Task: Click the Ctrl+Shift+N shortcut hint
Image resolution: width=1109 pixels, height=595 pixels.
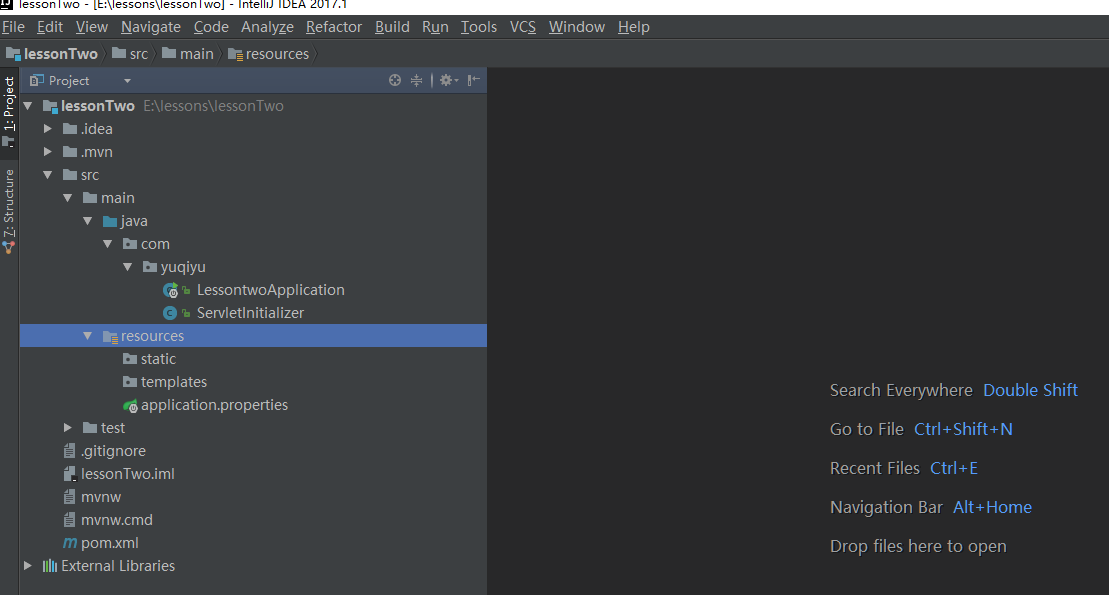Action: click(963, 429)
